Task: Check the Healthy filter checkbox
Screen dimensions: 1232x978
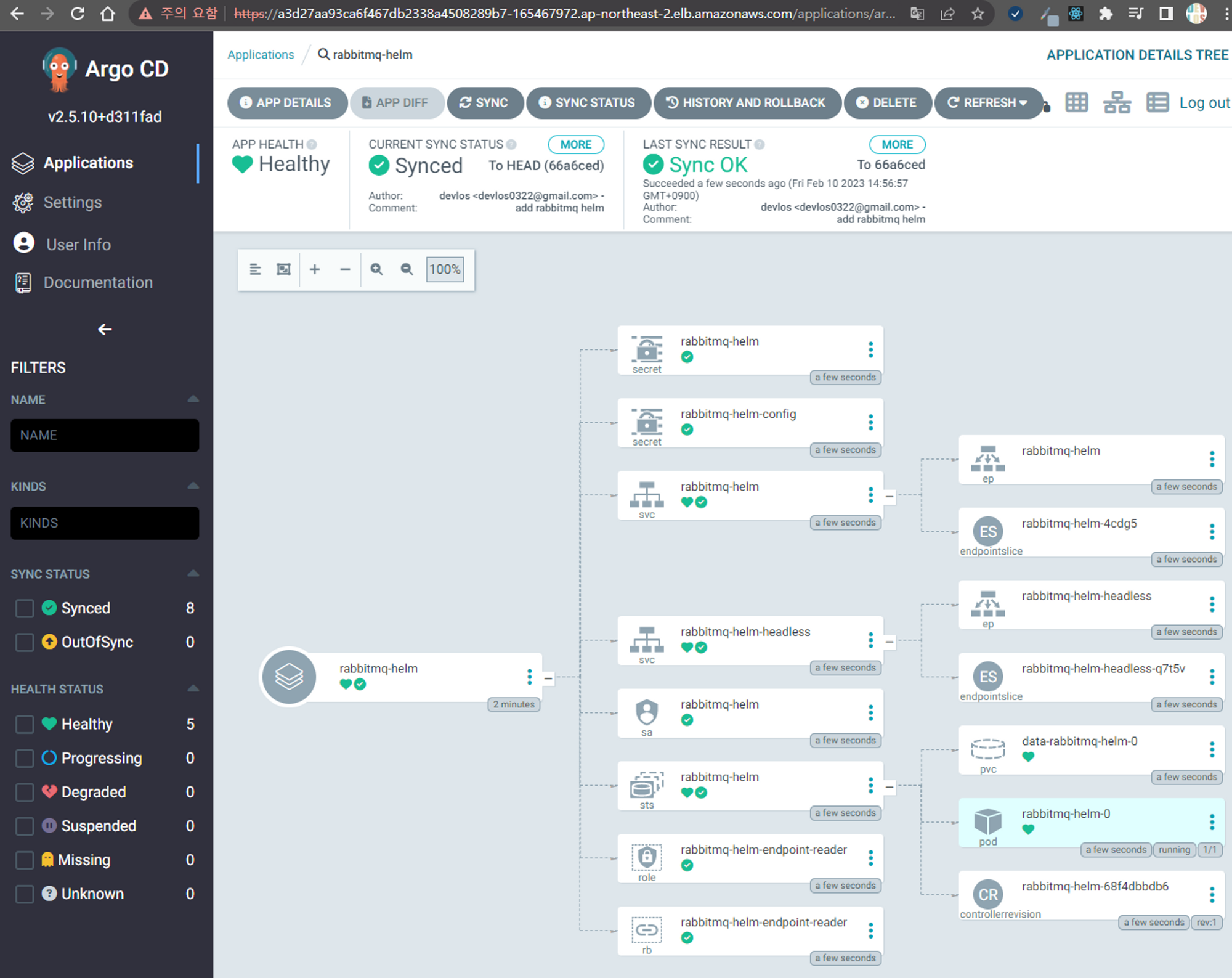Action: click(25, 724)
